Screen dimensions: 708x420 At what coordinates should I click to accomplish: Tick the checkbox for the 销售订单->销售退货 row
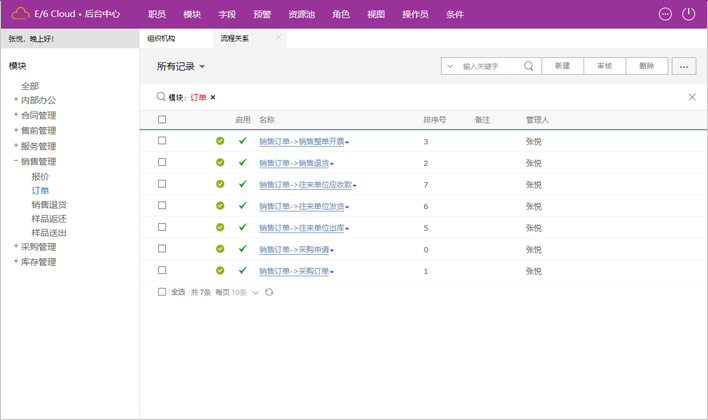[x=162, y=162]
